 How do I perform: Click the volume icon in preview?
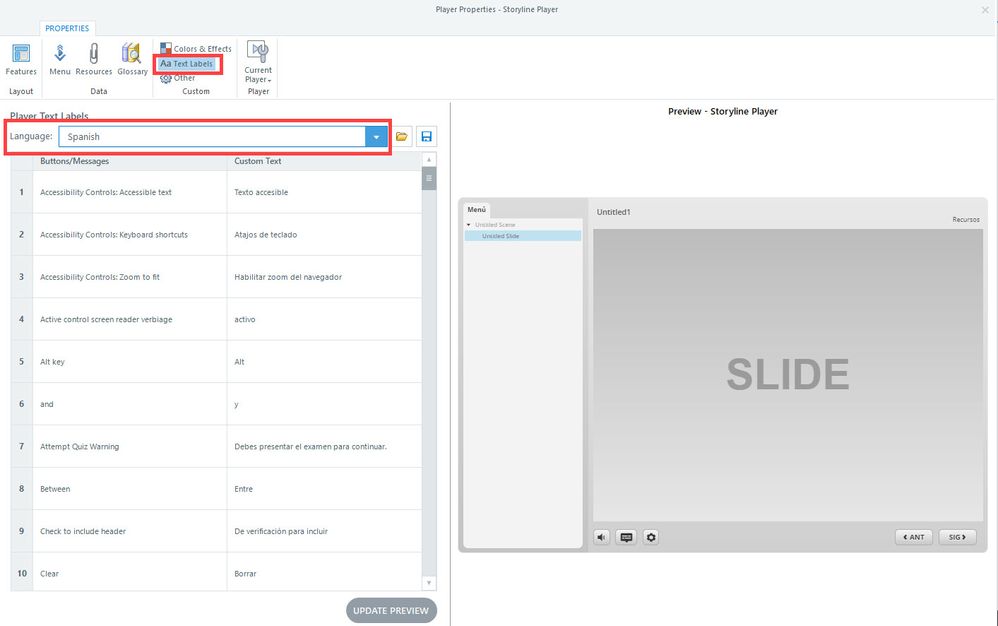point(601,537)
